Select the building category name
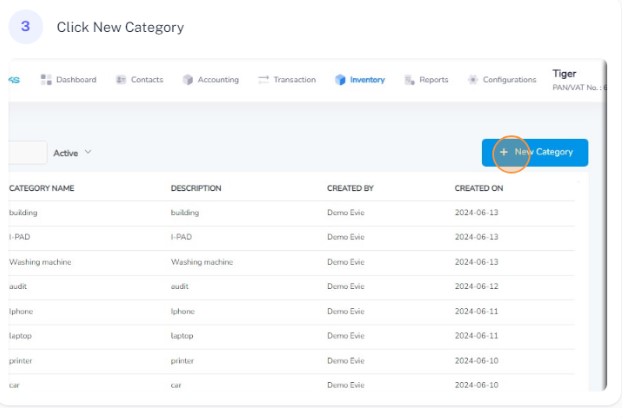 [x=23, y=212]
